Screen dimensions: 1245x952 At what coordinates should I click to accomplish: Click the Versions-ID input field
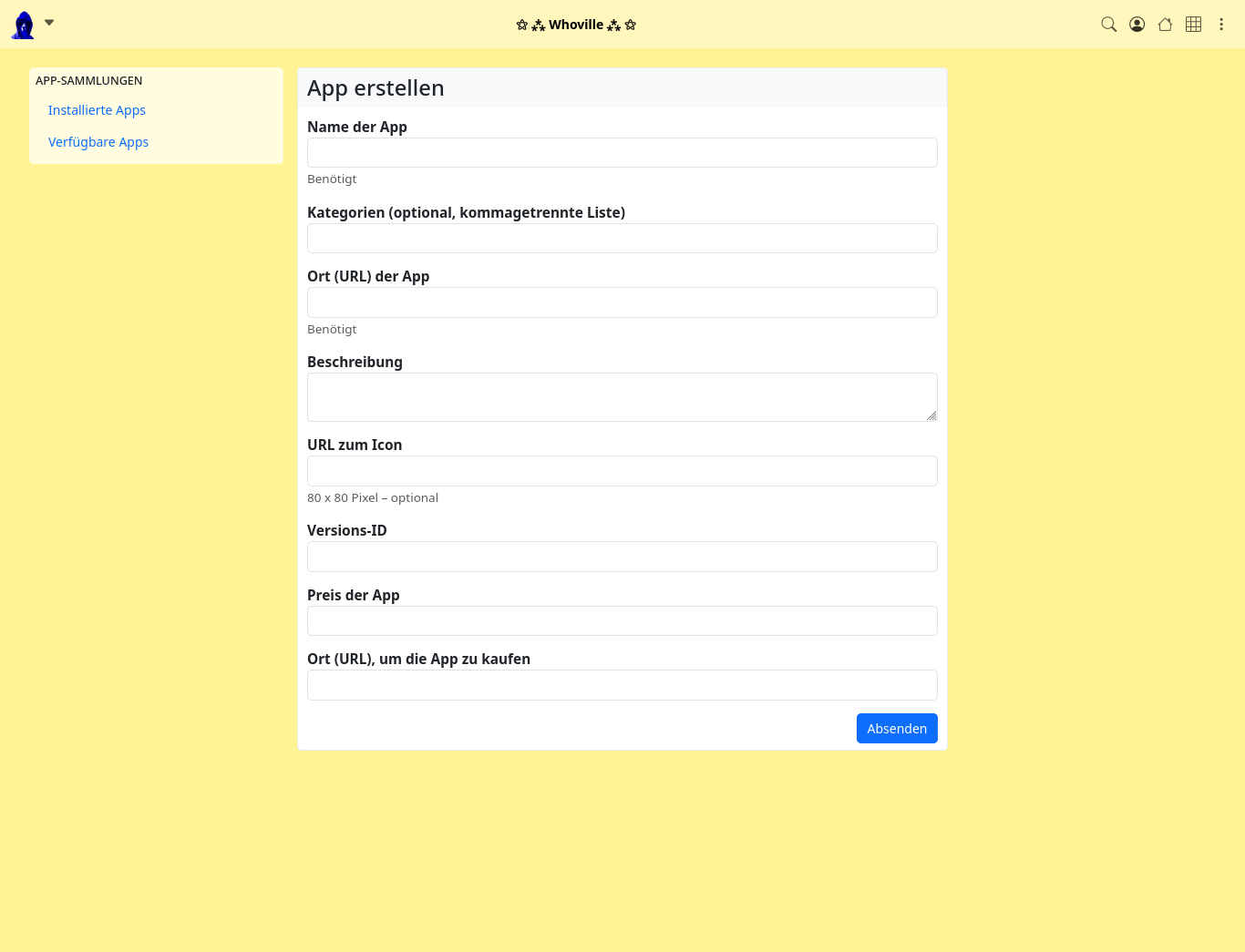(622, 557)
